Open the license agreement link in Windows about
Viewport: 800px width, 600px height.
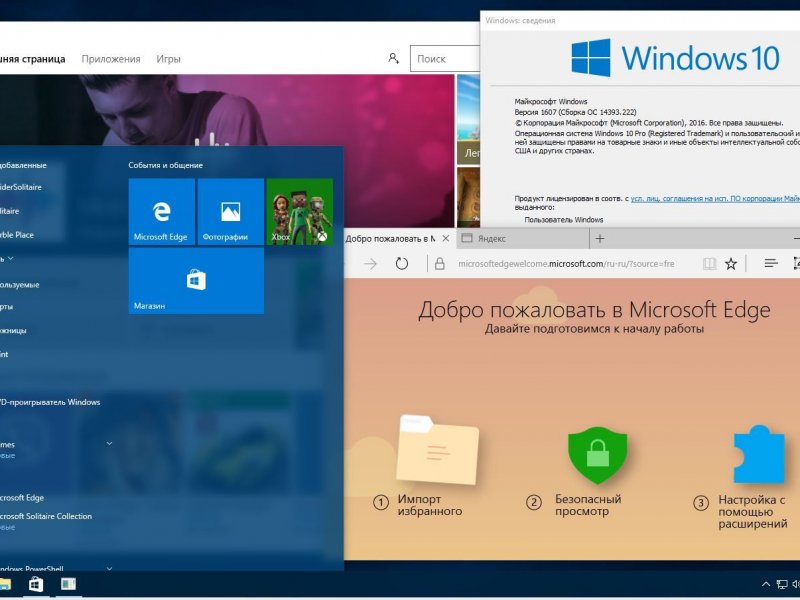click(x=715, y=198)
